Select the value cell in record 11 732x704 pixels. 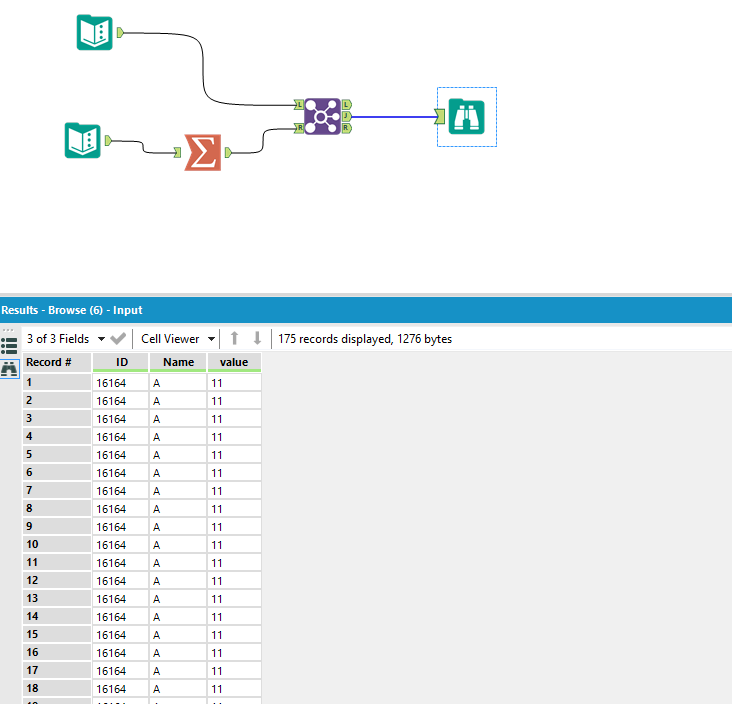tap(234, 563)
